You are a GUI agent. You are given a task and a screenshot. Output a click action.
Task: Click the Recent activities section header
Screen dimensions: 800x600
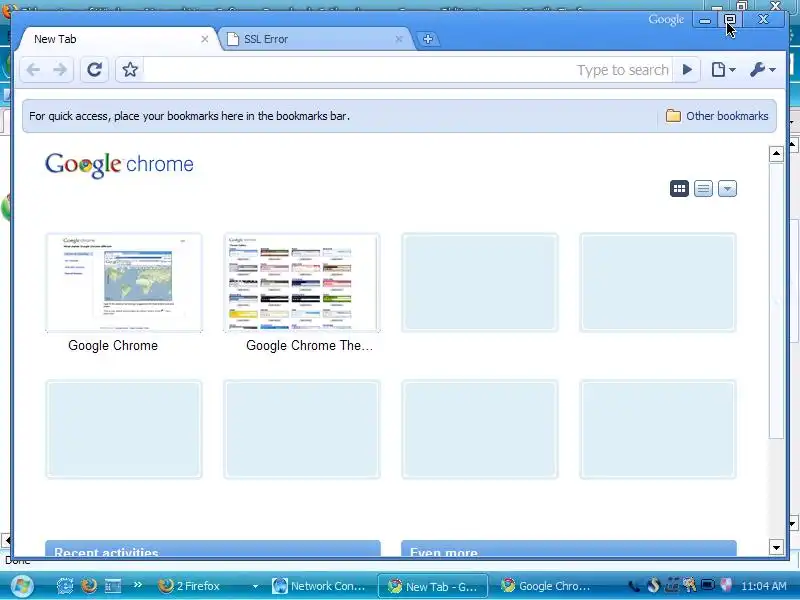point(213,548)
